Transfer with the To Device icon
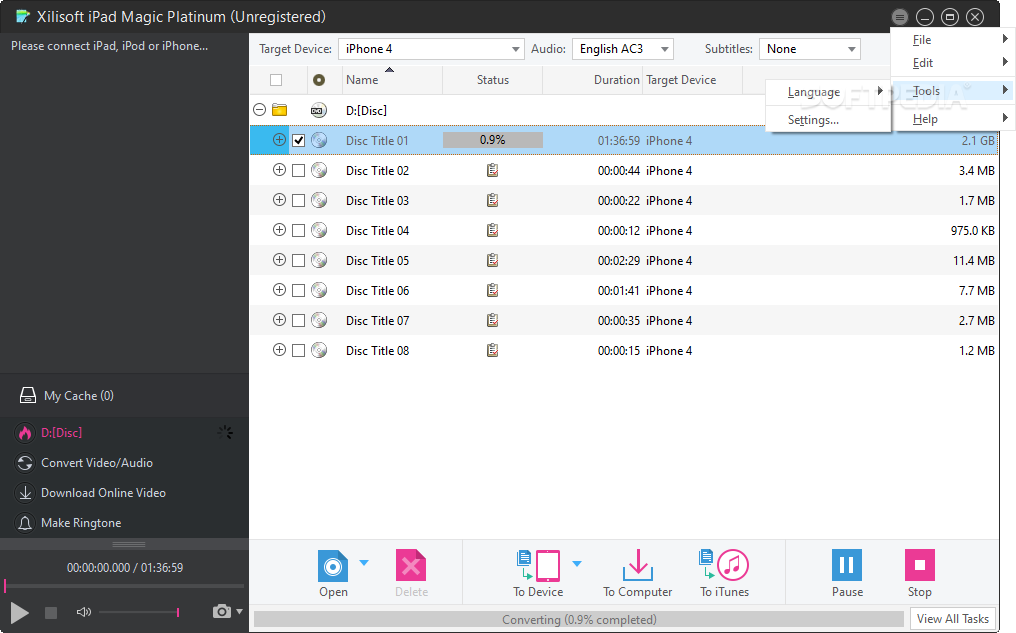Screen dimensions: 1016x633 pyautogui.click(x=538, y=566)
